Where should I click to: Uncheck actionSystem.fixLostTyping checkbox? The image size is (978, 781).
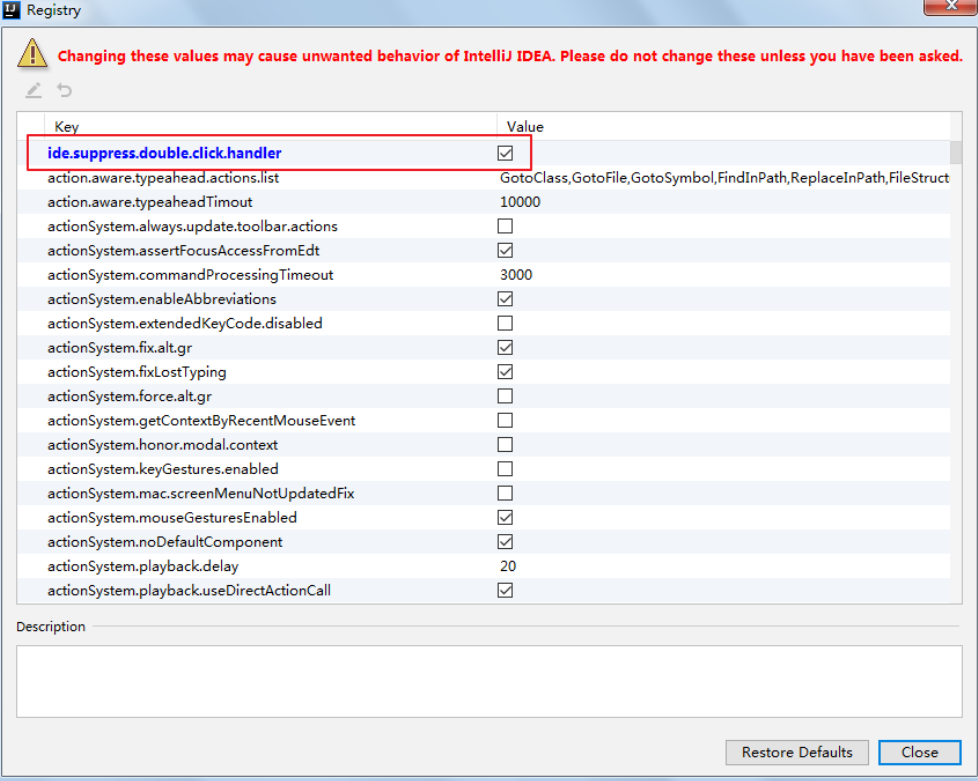tap(505, 372)
